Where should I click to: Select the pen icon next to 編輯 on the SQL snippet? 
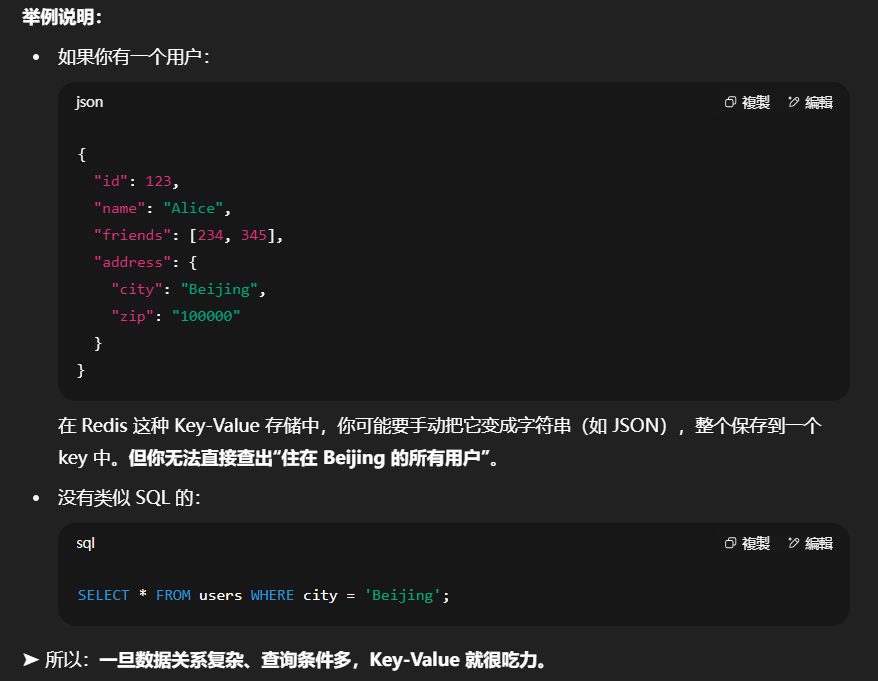click(794, 543)
